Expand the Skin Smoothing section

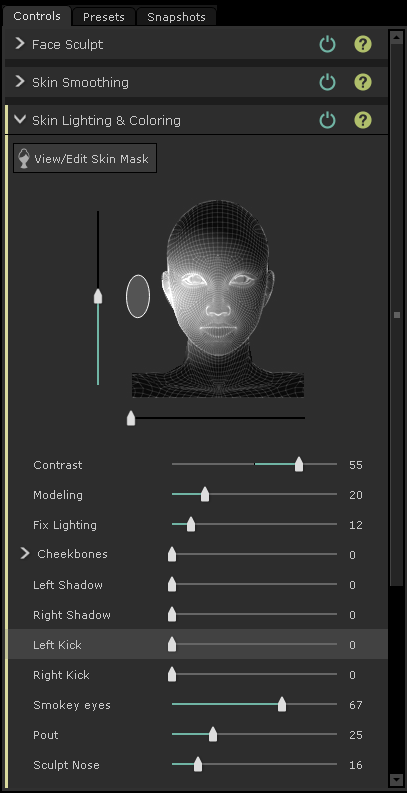click(20, 81)
